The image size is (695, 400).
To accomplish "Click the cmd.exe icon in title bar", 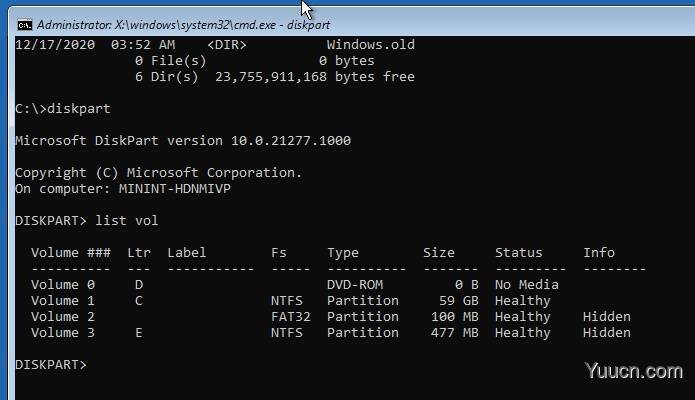I will [25, 25].
